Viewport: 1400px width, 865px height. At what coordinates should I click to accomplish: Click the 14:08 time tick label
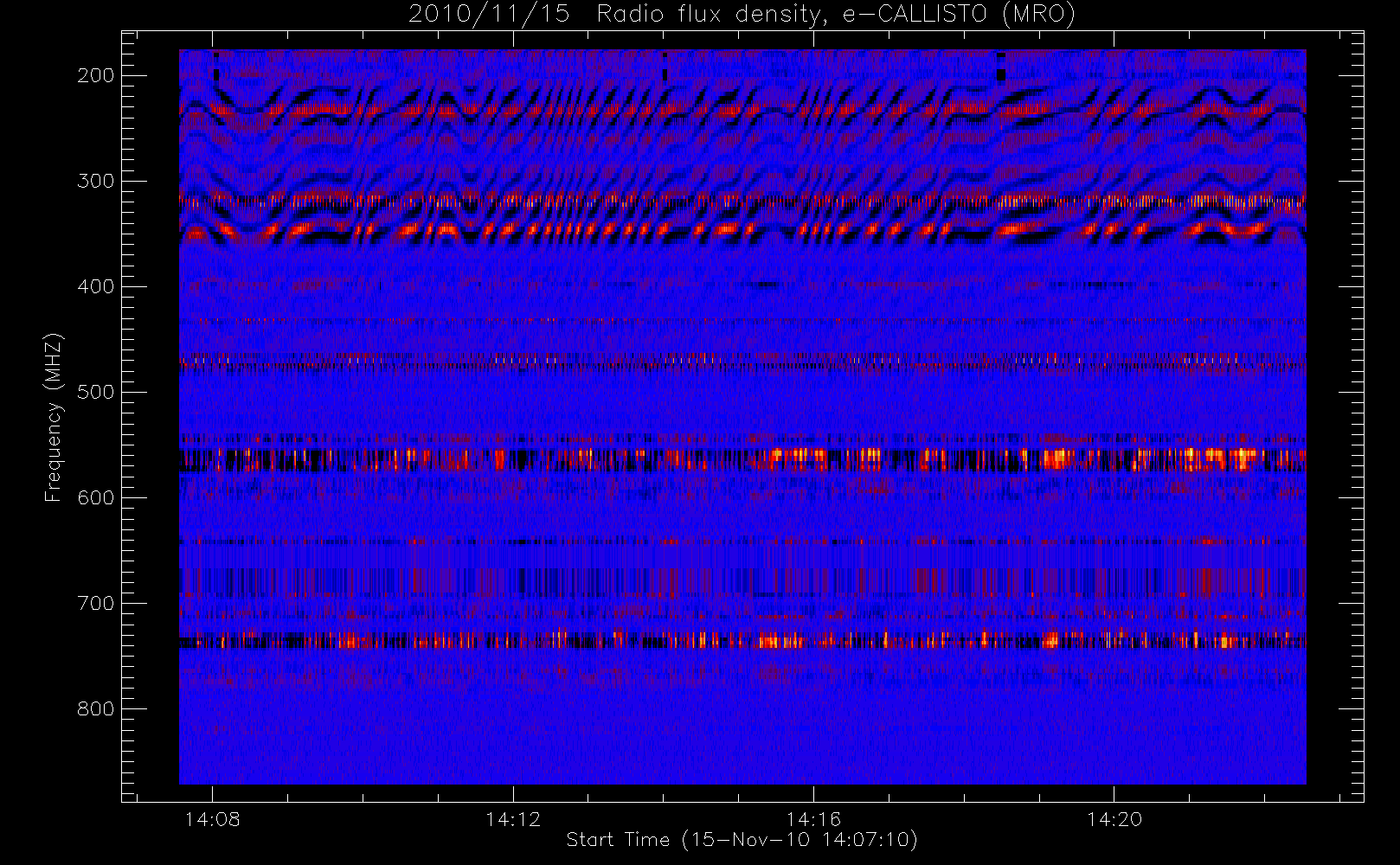(213, 819)
